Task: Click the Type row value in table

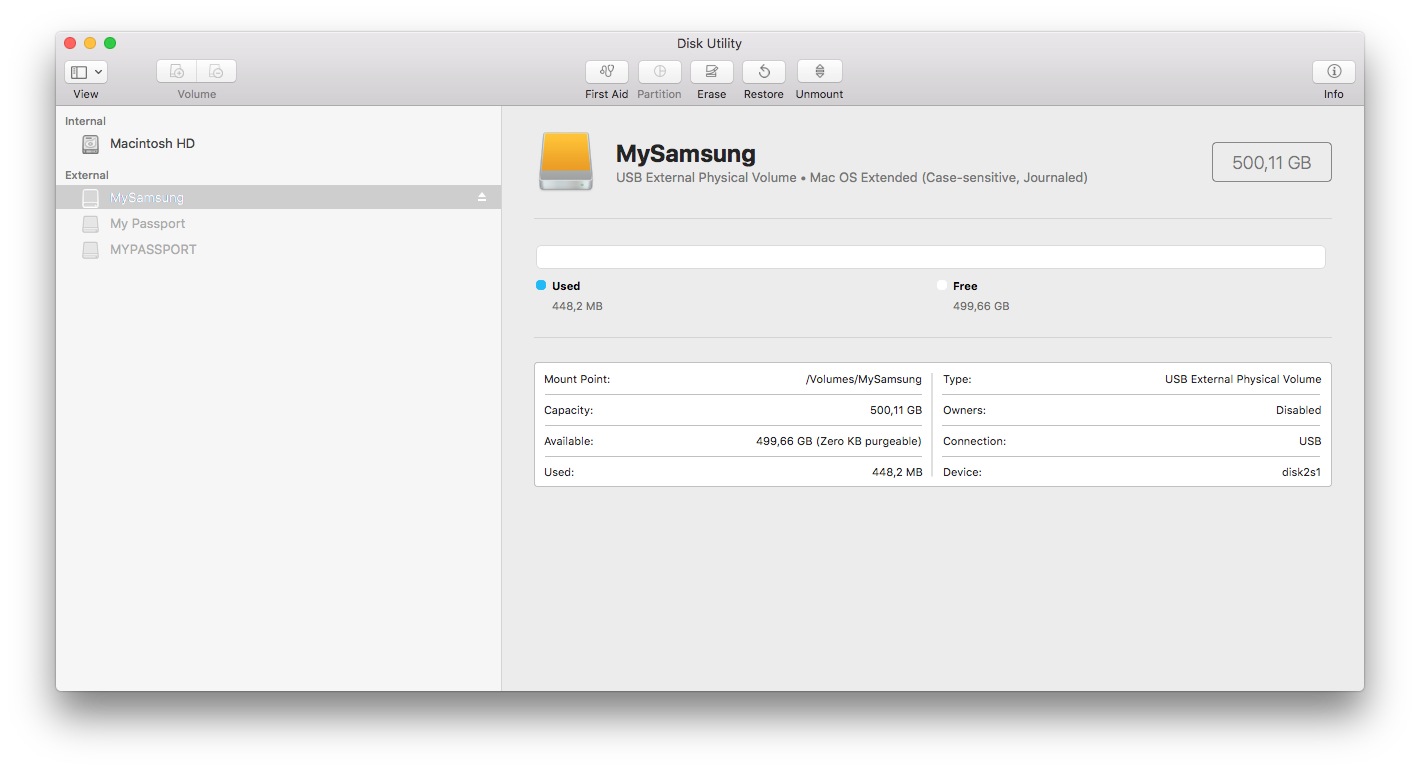Action: 1243,379
